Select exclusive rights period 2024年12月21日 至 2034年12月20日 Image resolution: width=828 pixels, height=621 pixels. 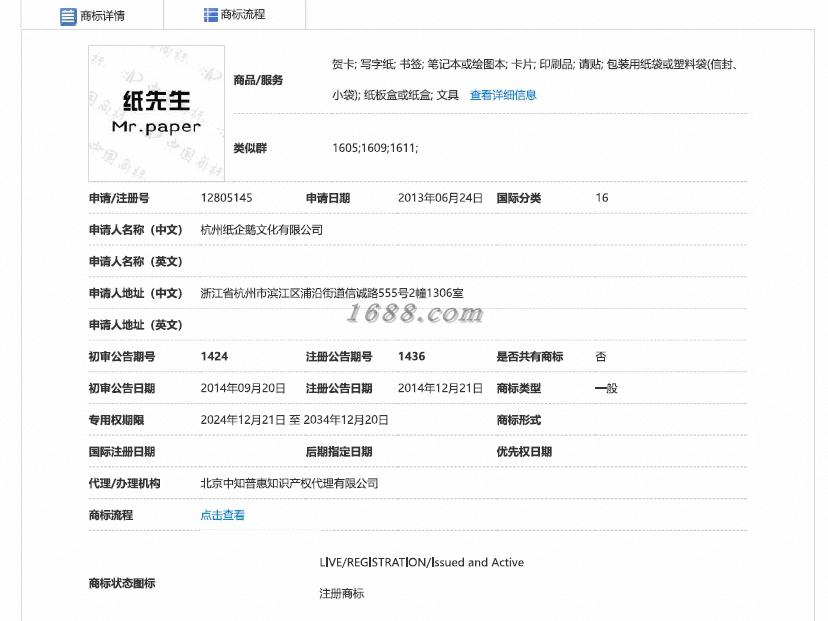click(294, 420)
